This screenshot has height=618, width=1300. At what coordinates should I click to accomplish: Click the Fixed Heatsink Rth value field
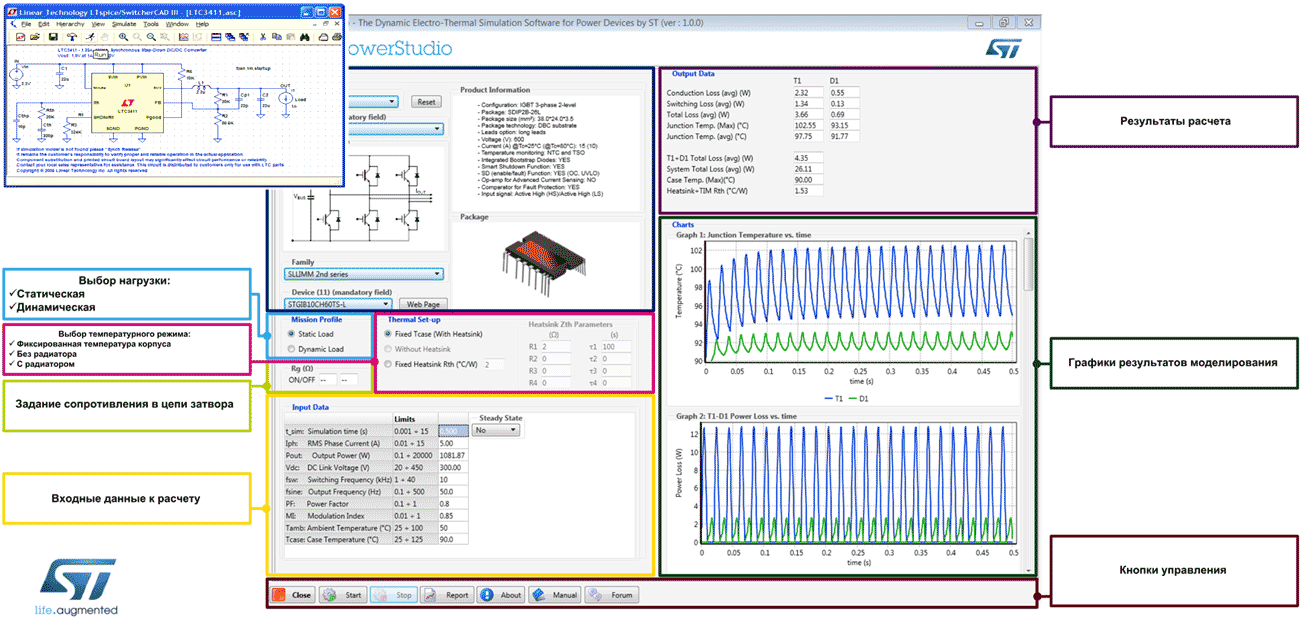pyautogui.click(x=493, y=364)
